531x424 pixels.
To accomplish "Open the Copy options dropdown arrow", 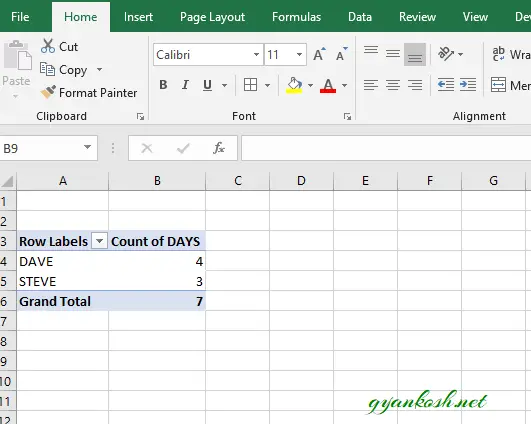I will (99, 69).
